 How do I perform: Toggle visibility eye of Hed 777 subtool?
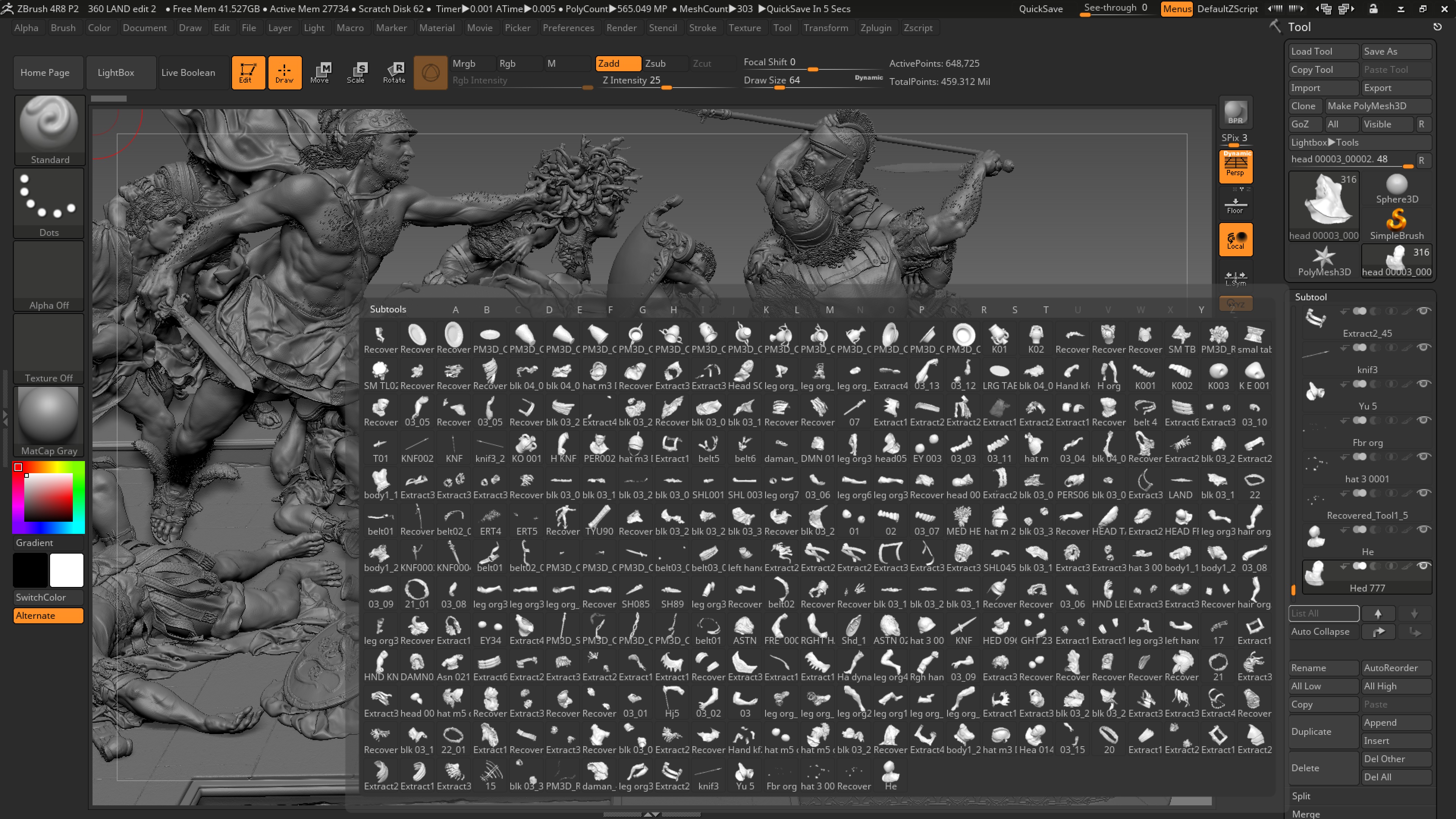point(1424,566)
